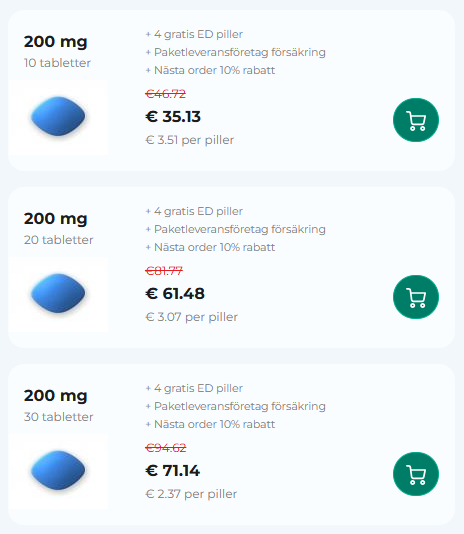Image resolution: width=464 pixels, height=534 pixels.
Task: Click the 20 tabletter label
Action: pos(58,240)
